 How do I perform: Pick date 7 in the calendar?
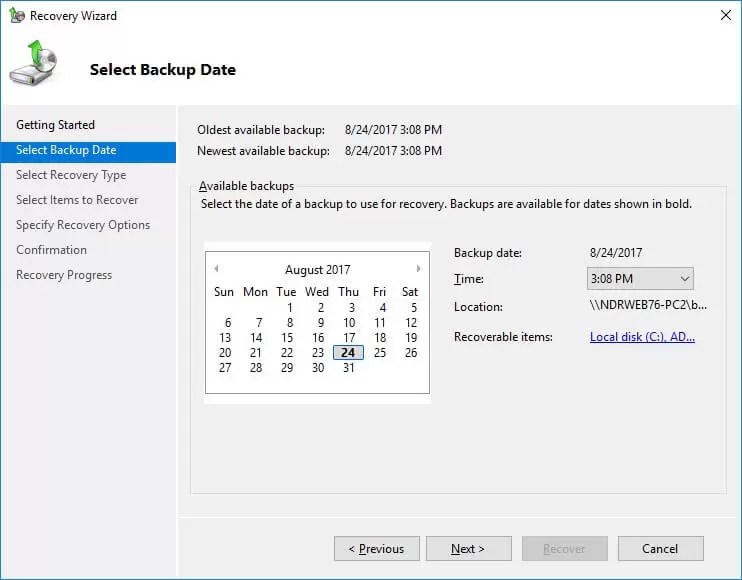tap(259, 323)
